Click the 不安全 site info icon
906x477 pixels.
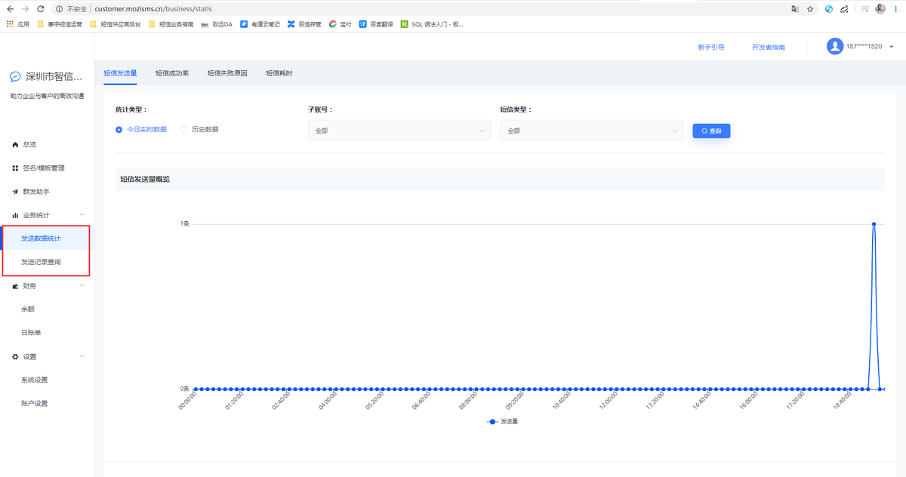pyautogui.click(x=60, y=9)
